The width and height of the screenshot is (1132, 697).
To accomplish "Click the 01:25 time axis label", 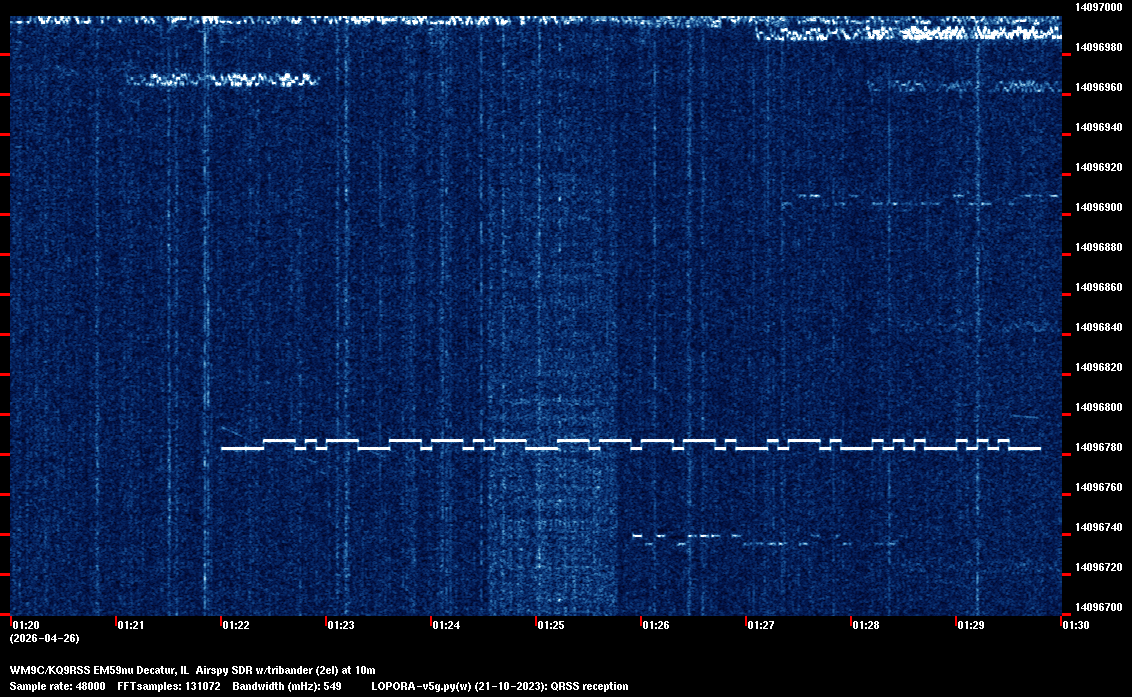I will tap(550, 626).
